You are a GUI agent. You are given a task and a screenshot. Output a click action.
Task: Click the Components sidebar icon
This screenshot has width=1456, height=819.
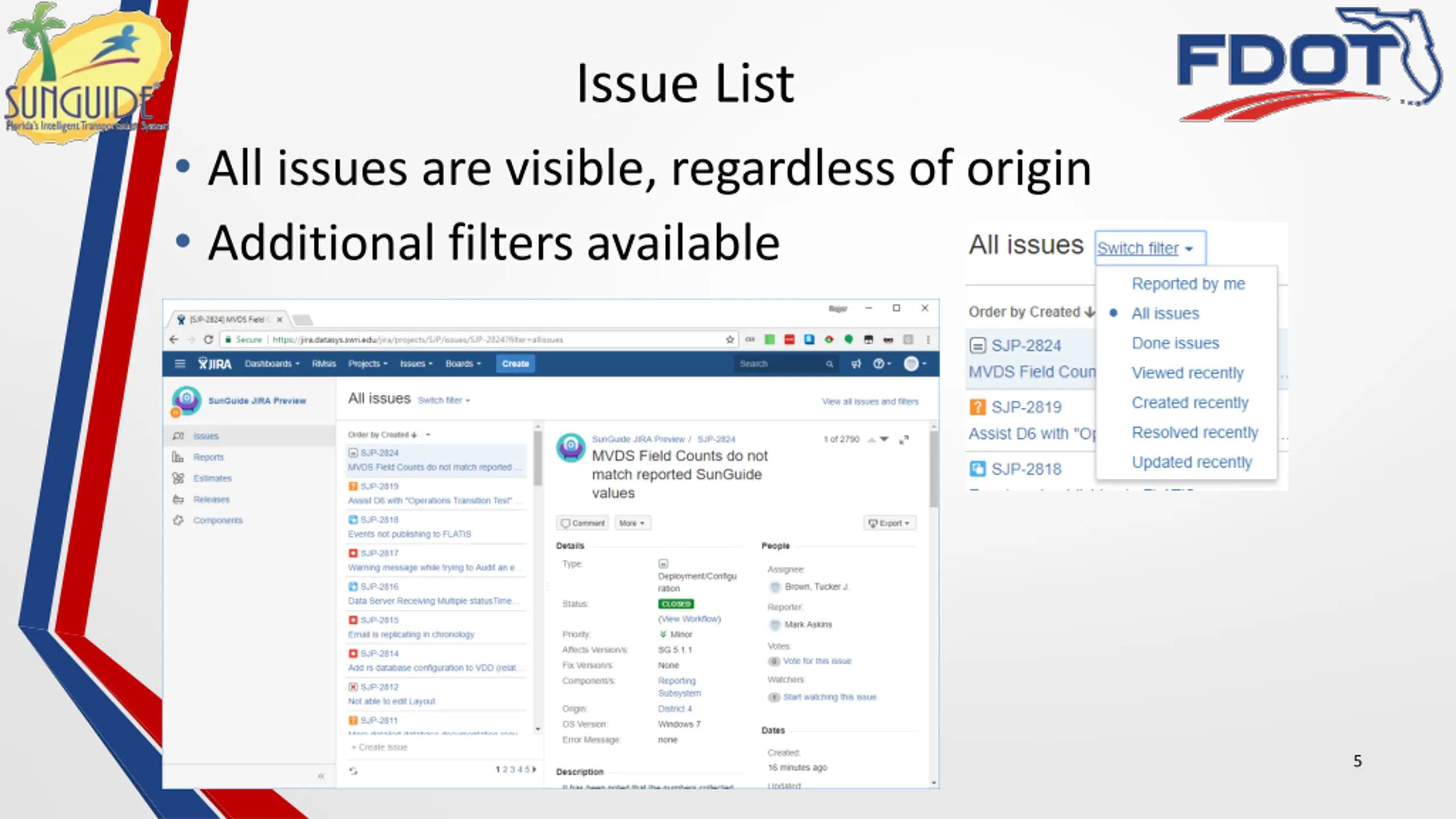(178, 520)
